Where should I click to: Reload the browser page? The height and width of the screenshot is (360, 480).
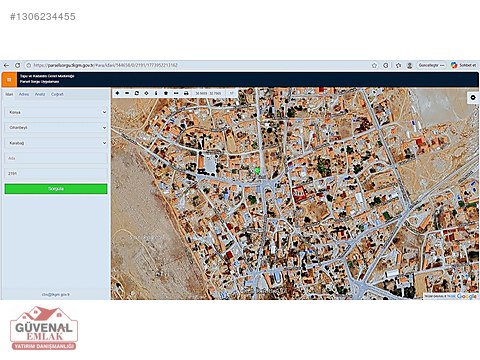pyautogui.click(x=18, y=65)
